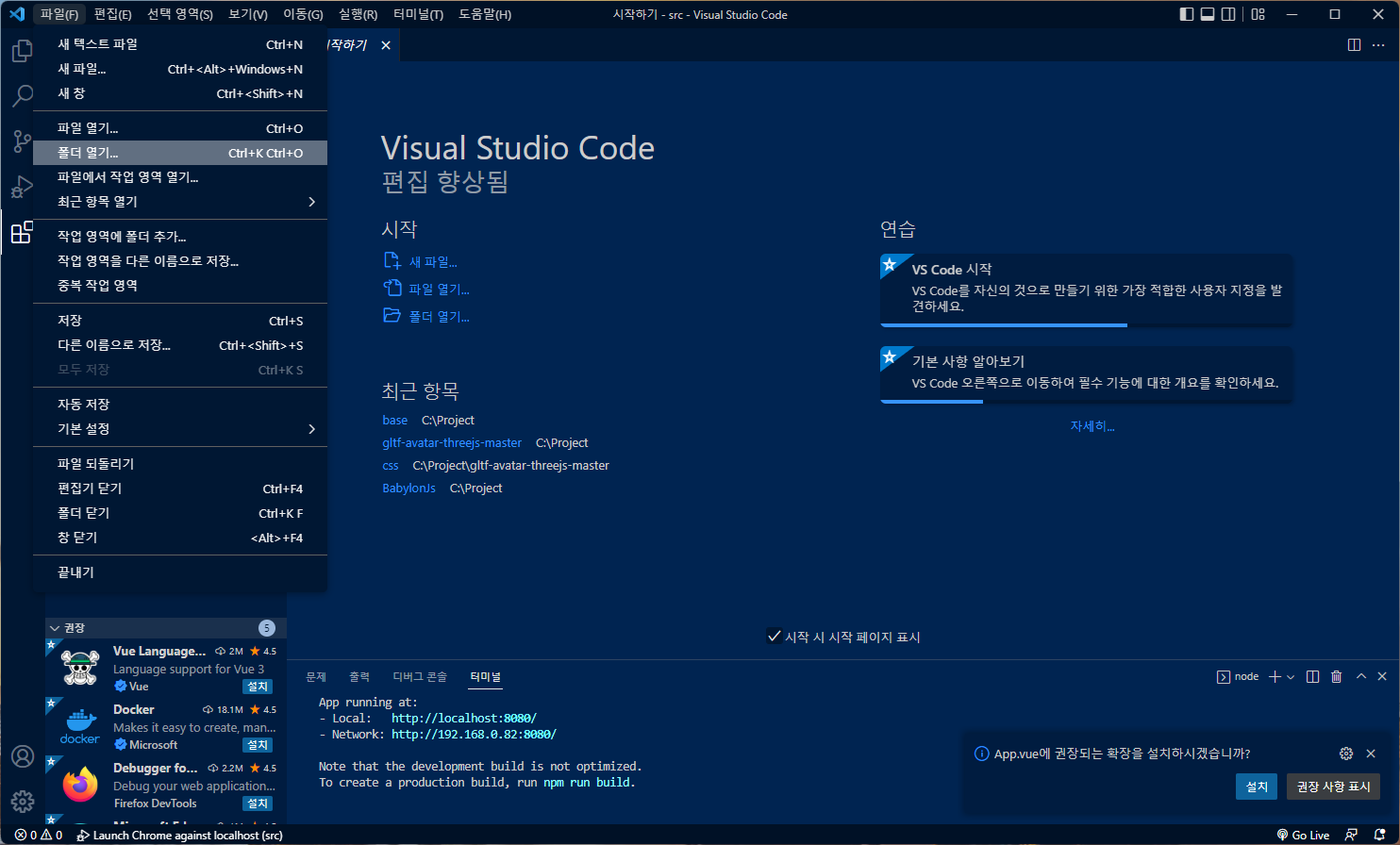Kill terminal with the trash icon
The image size is (1400, 845).
pos(1336,676)
